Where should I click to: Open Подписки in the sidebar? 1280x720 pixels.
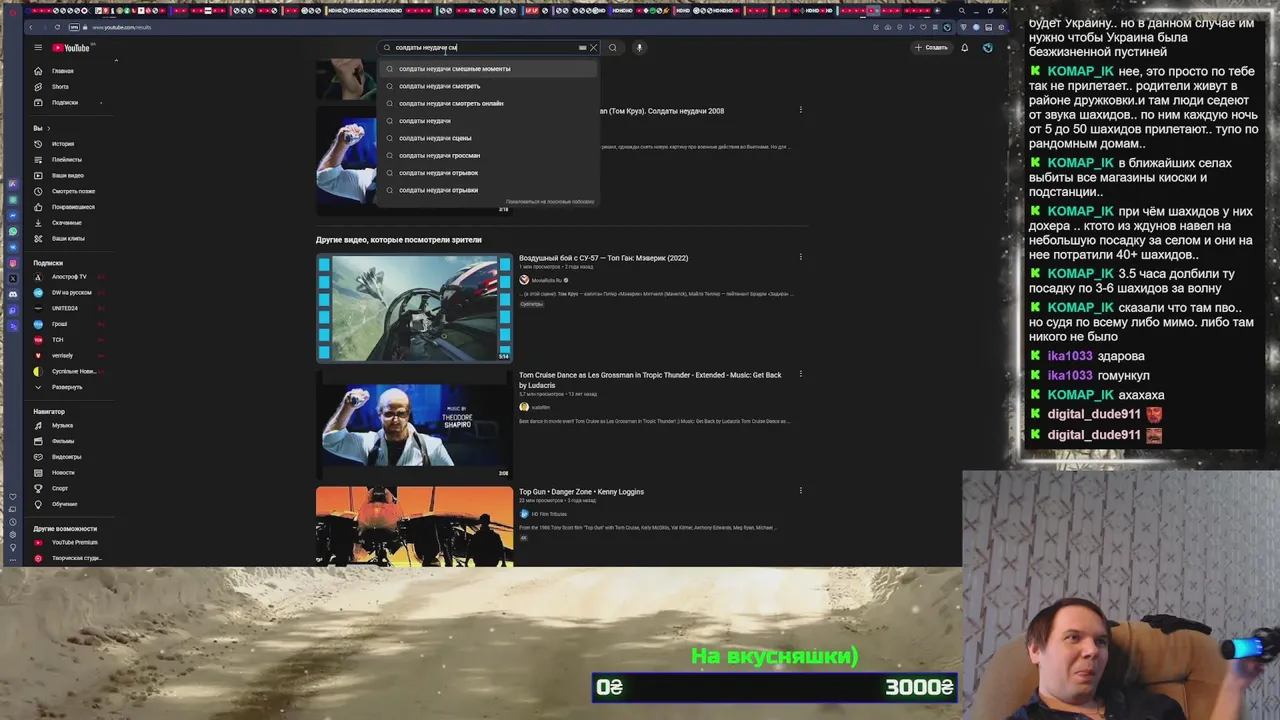(x=64, y=102)
